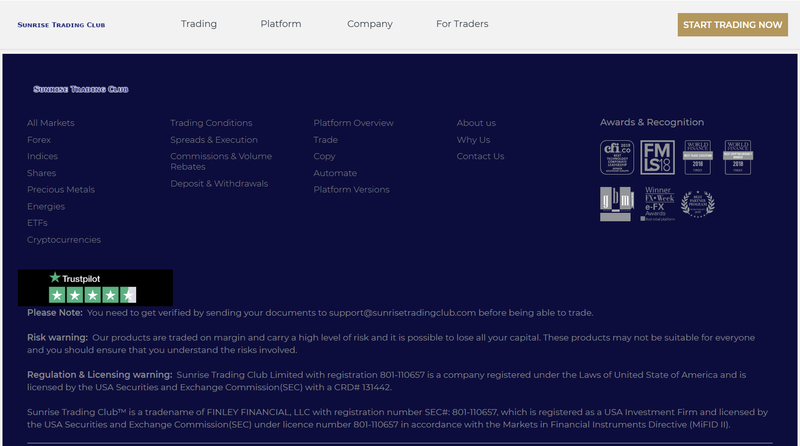Screen dimensions: 800x446
Task: Click the Please Note label
Action: click(x=55, y=313)
